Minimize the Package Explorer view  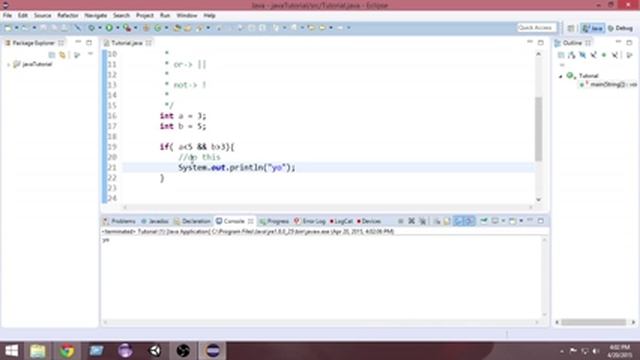[78, 42]
